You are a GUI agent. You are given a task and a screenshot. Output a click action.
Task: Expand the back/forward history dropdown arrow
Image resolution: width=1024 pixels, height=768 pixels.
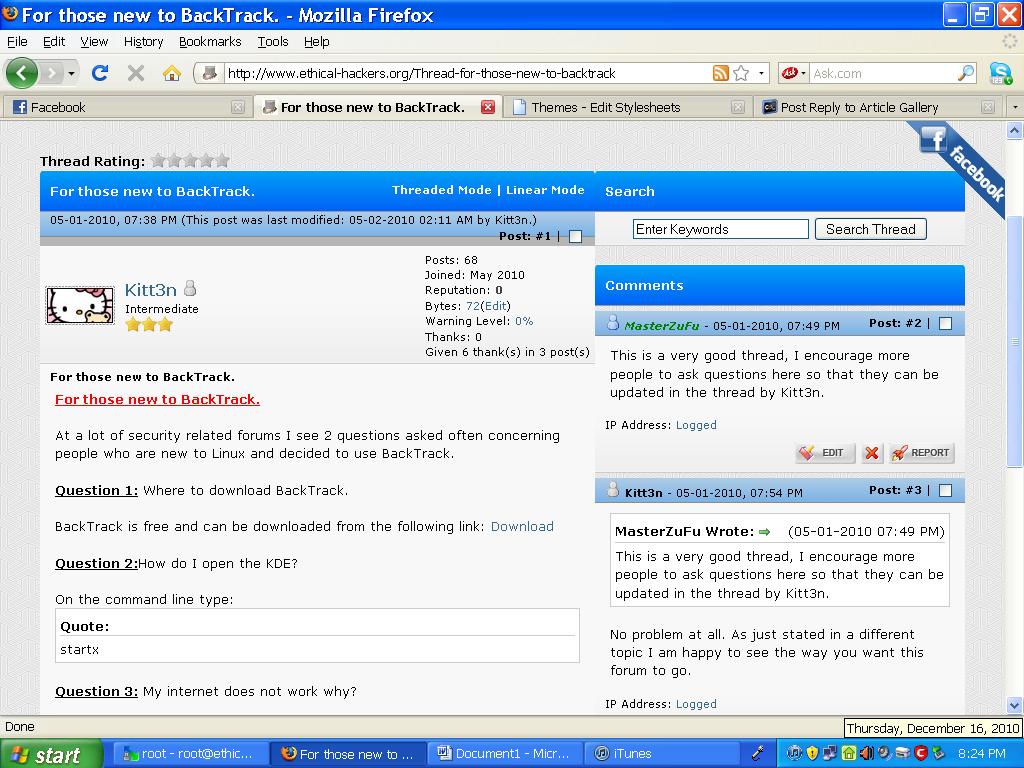point(71,73)
